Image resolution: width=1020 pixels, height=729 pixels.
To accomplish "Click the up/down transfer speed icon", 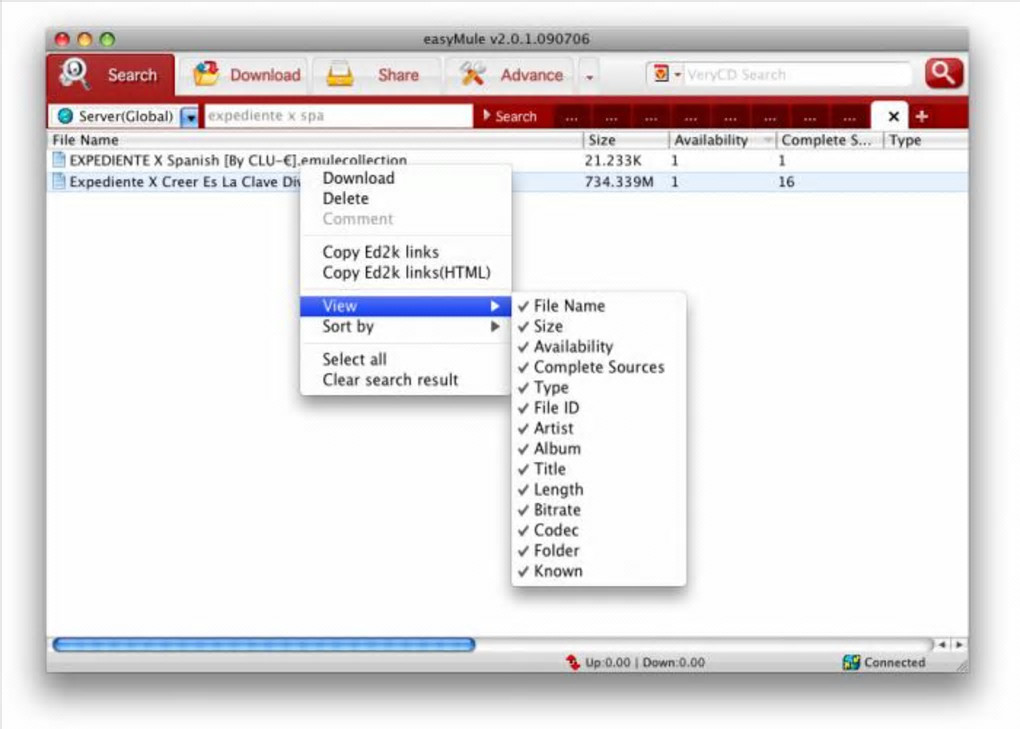I will coord(572,662).
